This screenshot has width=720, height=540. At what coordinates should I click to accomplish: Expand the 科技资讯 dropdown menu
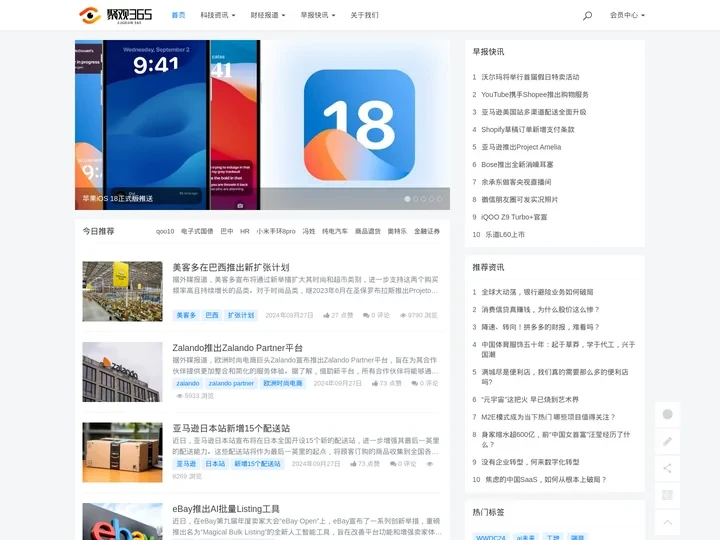click(x=218, y=15)
